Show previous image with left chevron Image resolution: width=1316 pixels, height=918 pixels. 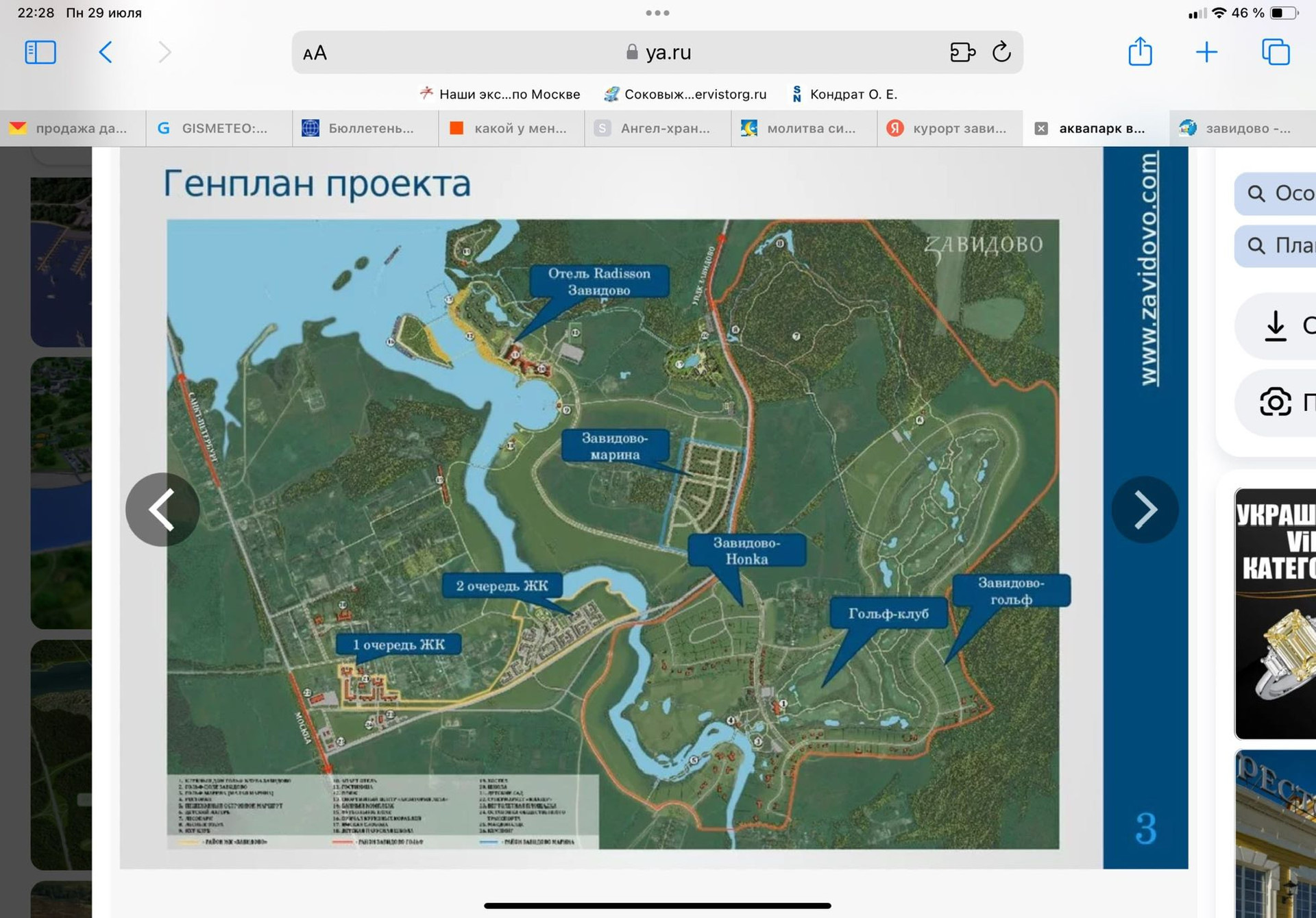(x=162, y=510)
